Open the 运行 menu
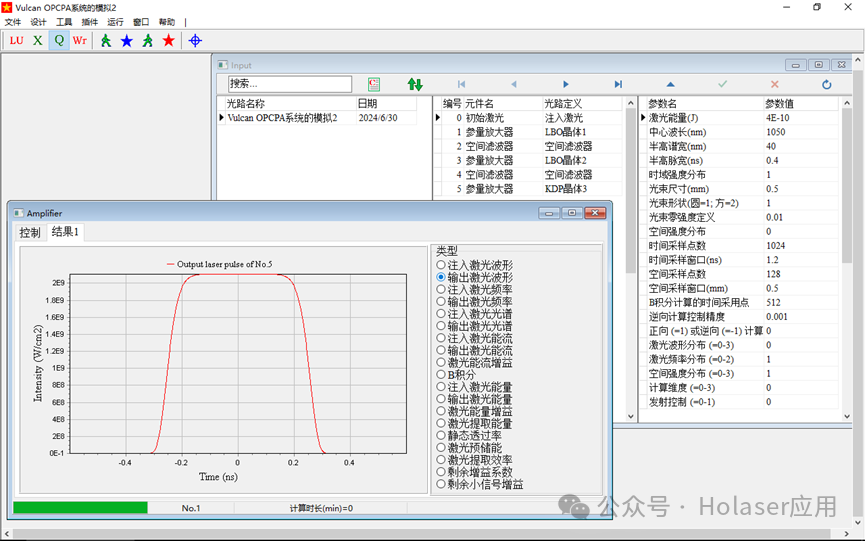This screenshot has height=541, width=865. 115,22
